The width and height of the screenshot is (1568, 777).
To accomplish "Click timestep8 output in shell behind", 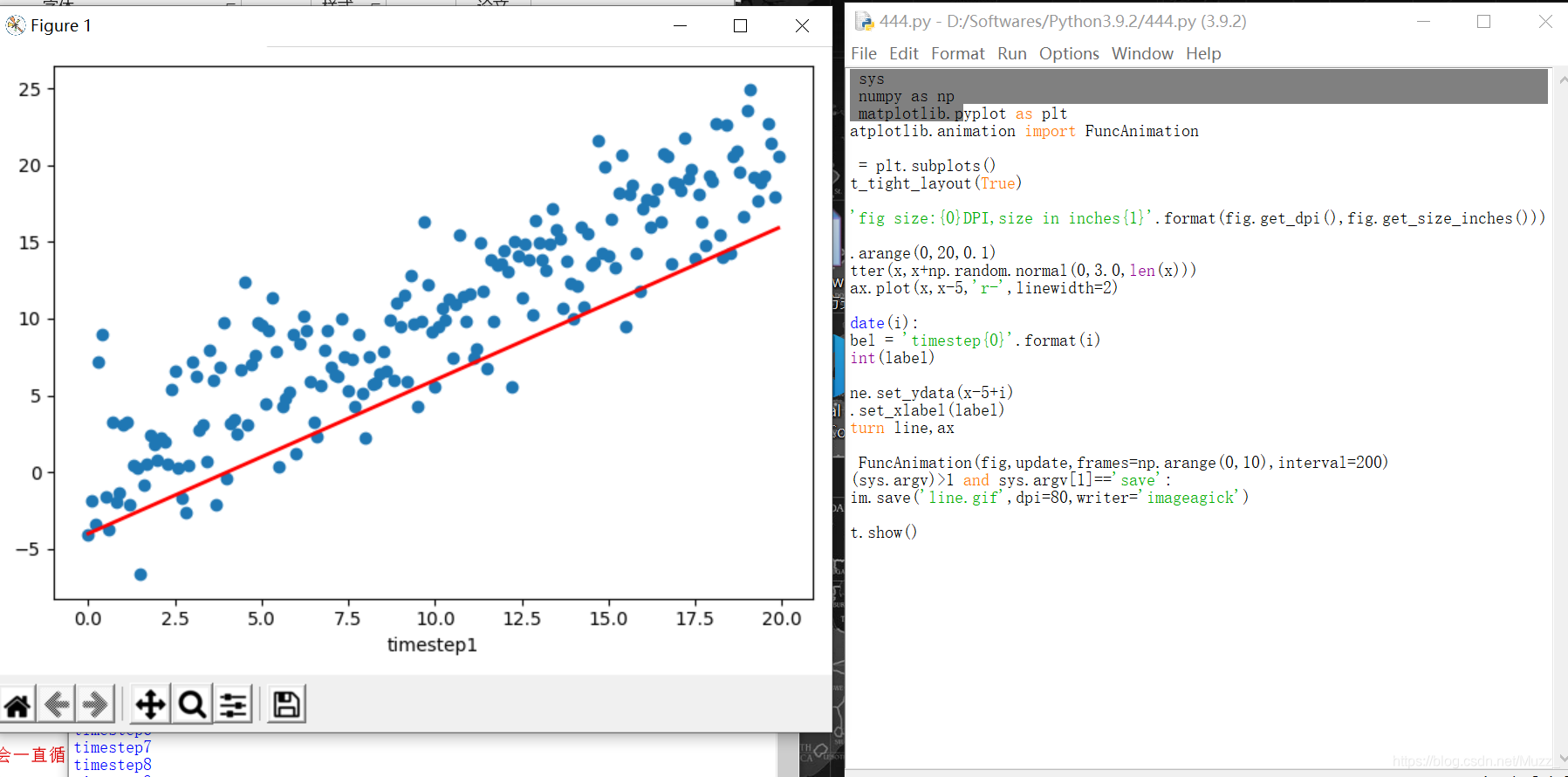I will tap(113, 765).
